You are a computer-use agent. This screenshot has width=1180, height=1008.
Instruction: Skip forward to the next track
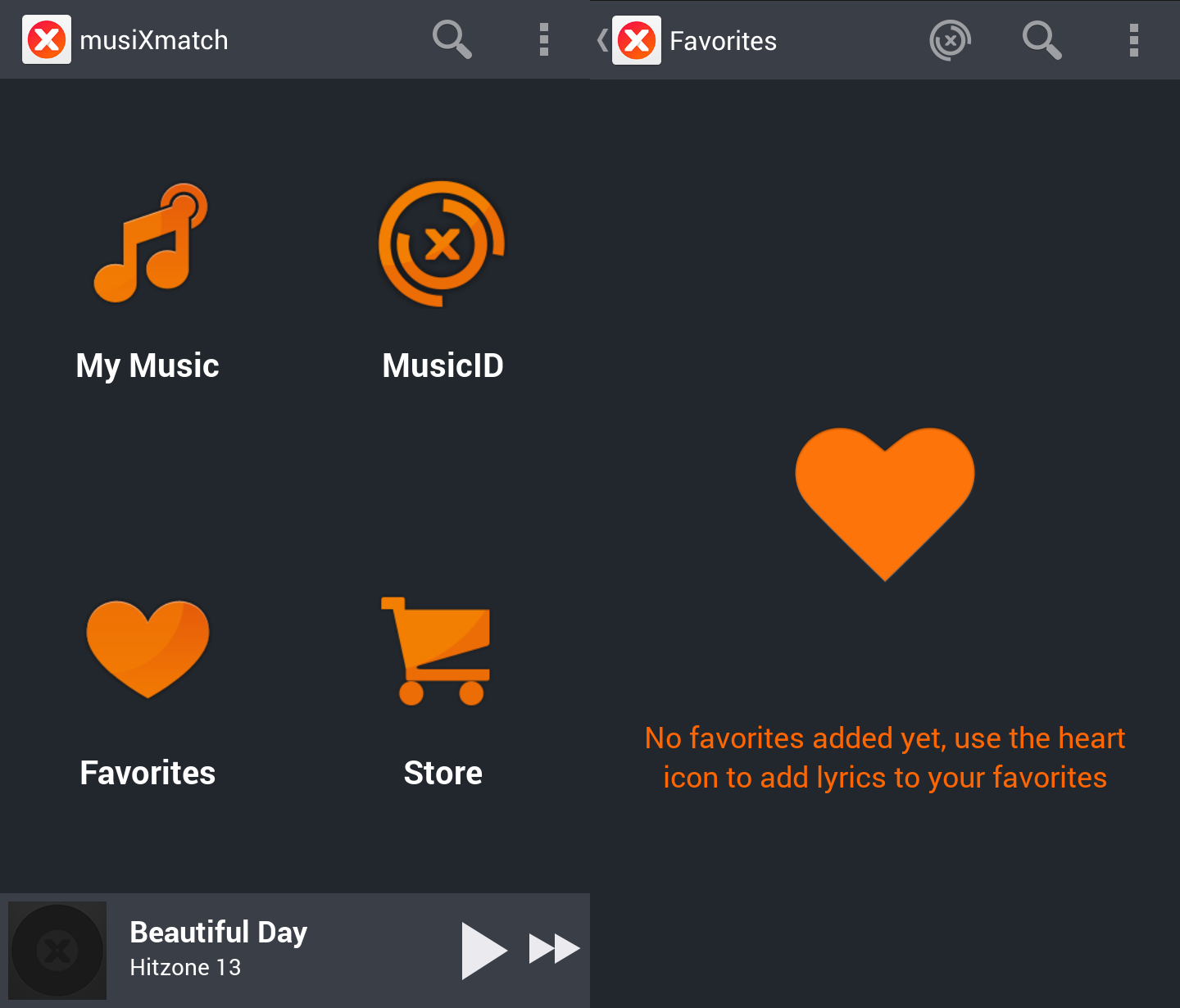[555, 949]
